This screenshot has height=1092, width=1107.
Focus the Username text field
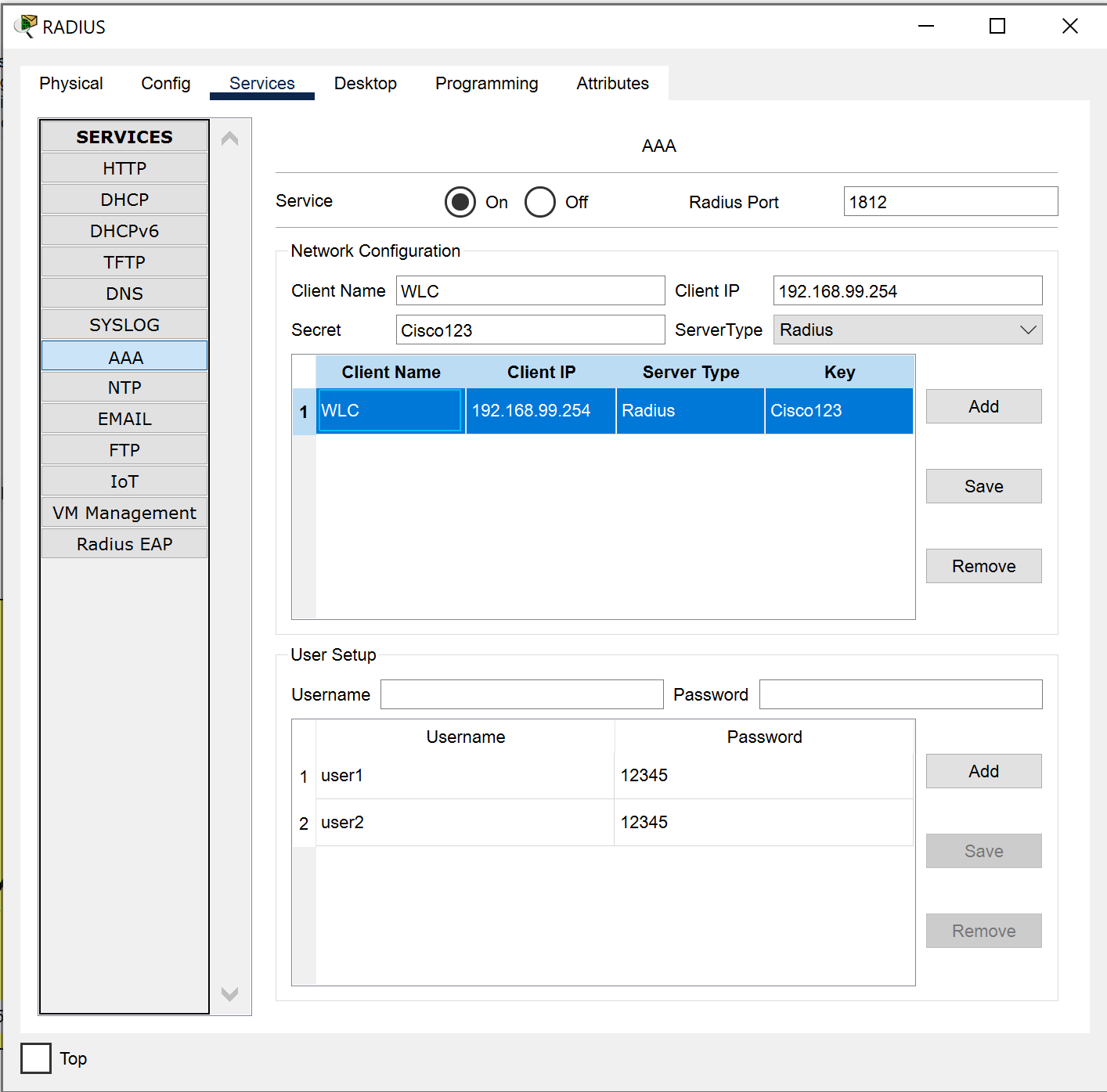(521, 694)
